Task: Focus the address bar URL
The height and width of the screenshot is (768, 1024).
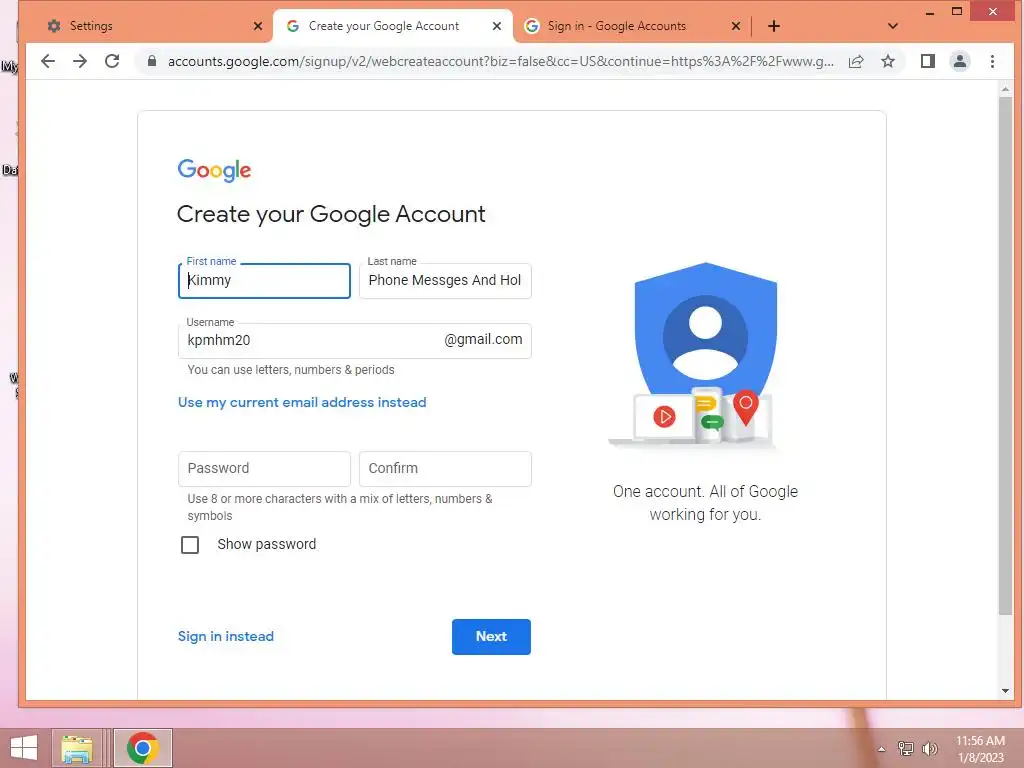Action: pos(500,61)
